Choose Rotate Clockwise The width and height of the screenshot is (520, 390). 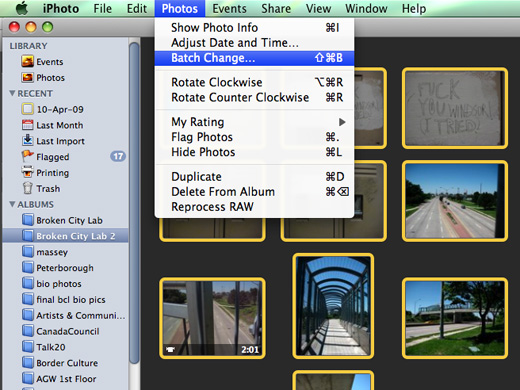[x=255, y=82]
